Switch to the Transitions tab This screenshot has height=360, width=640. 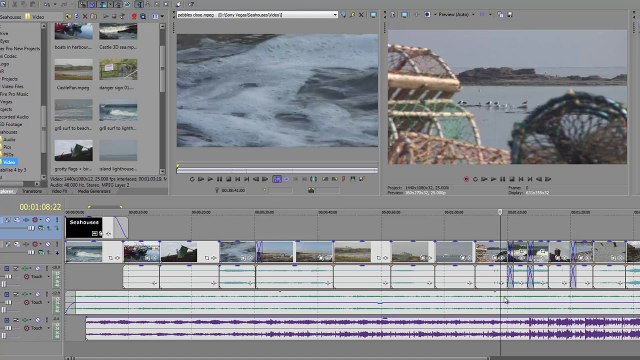click(32, 191)
